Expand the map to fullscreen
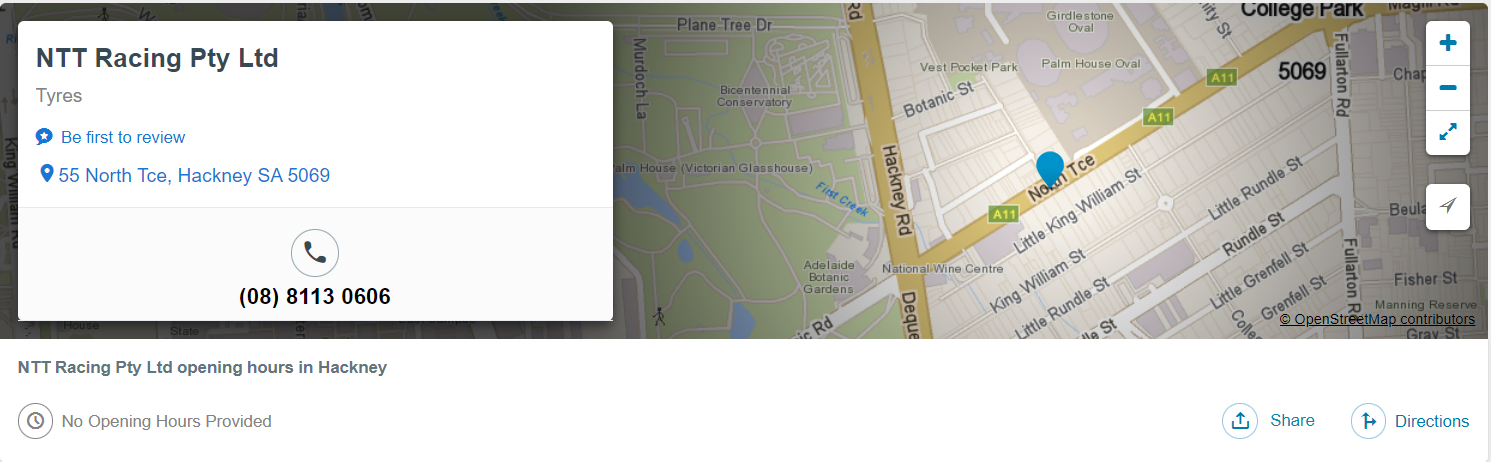The image size is (1491, 462). (x=1447, y=132)
